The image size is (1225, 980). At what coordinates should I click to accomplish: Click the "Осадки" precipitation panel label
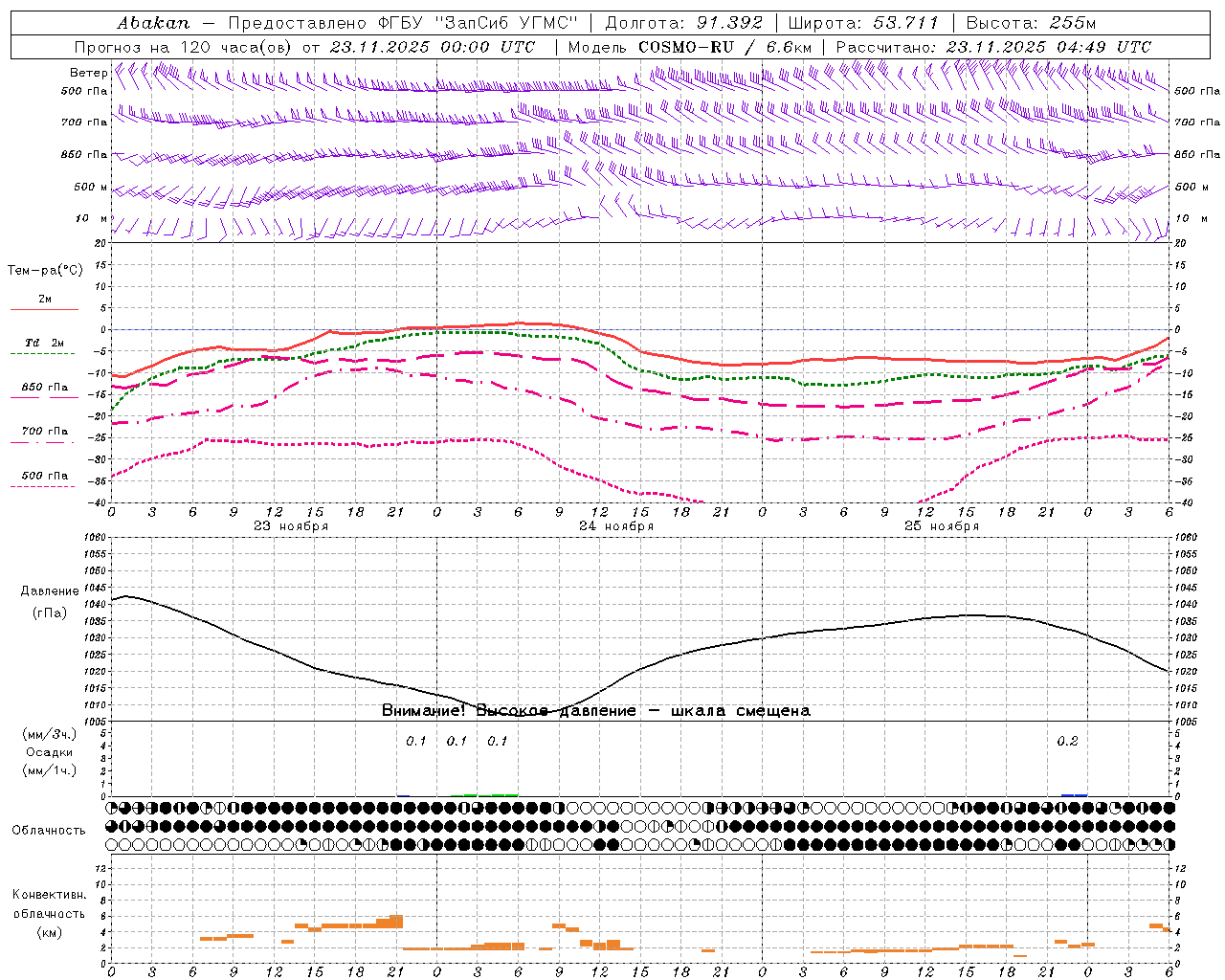pyautogui.click(x=49, y=752)
